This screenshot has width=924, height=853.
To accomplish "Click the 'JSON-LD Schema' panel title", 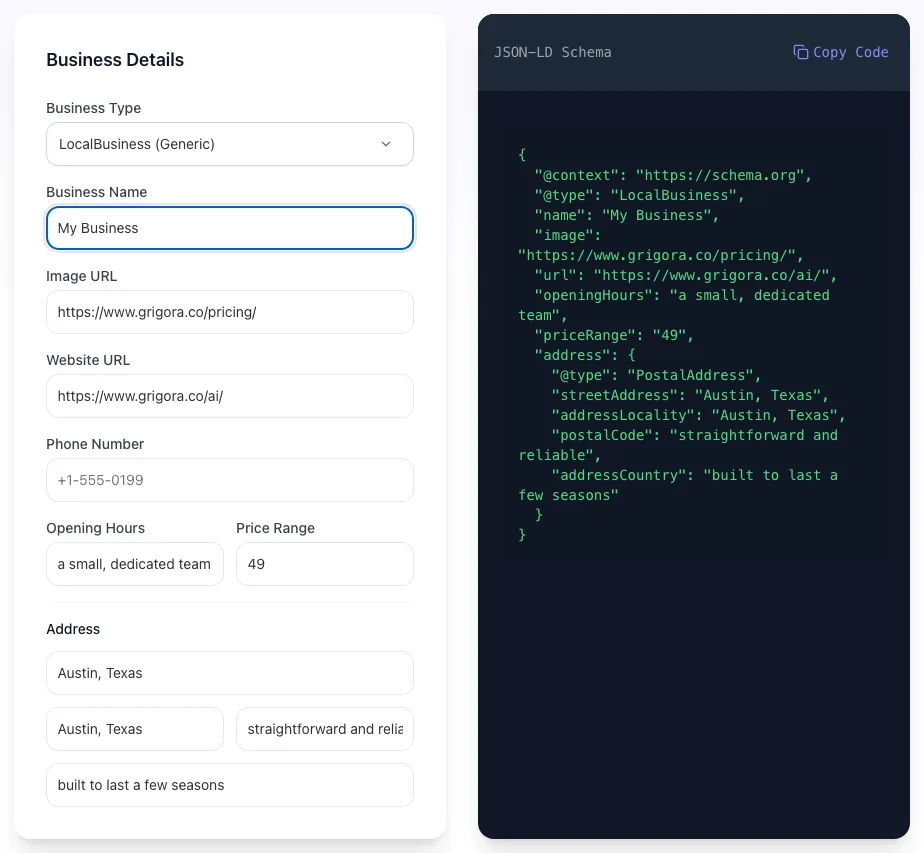I will 553,52.
